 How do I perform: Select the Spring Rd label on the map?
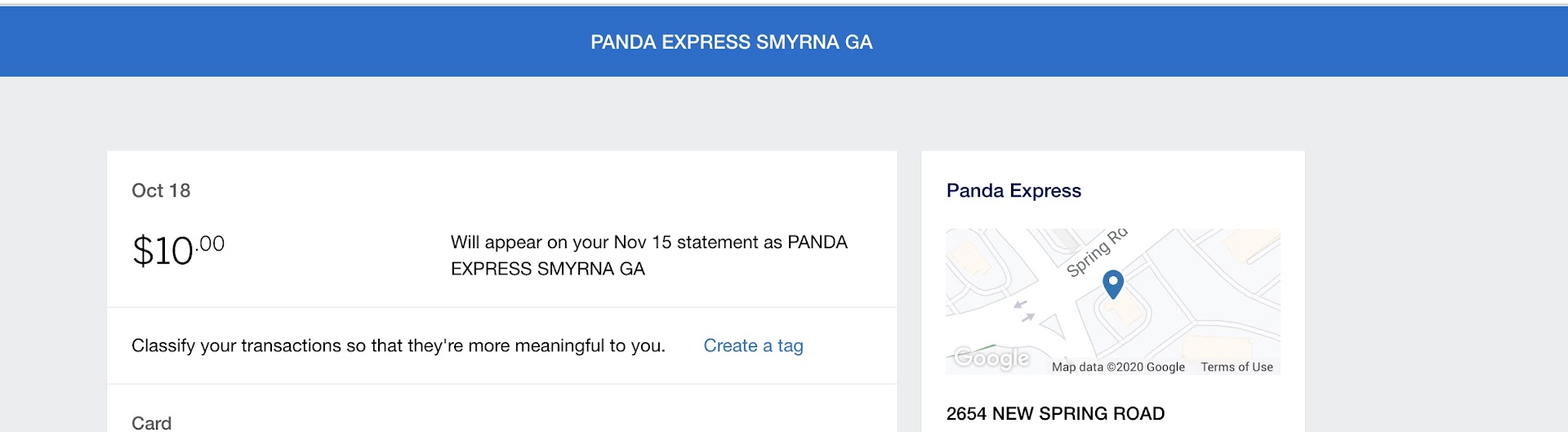coord(1096,253)
